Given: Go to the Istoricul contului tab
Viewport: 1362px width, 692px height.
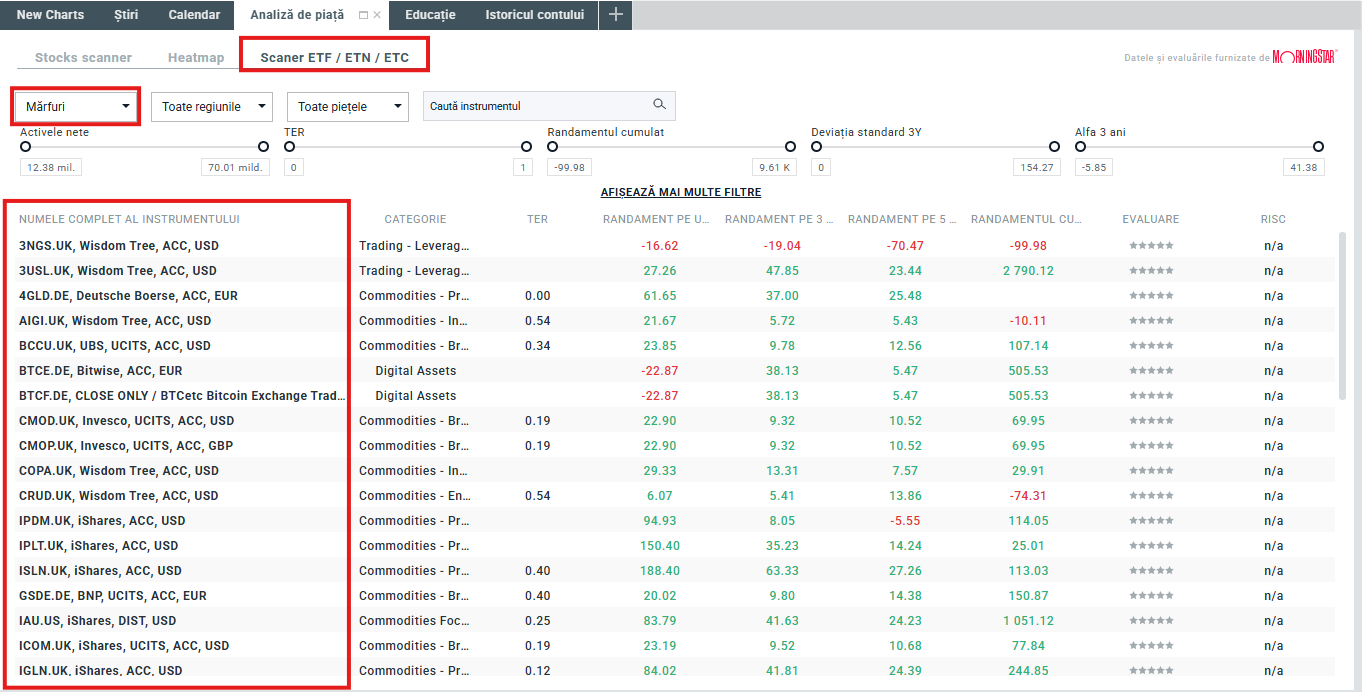Looking at the screenshot, I should point(534,15).
